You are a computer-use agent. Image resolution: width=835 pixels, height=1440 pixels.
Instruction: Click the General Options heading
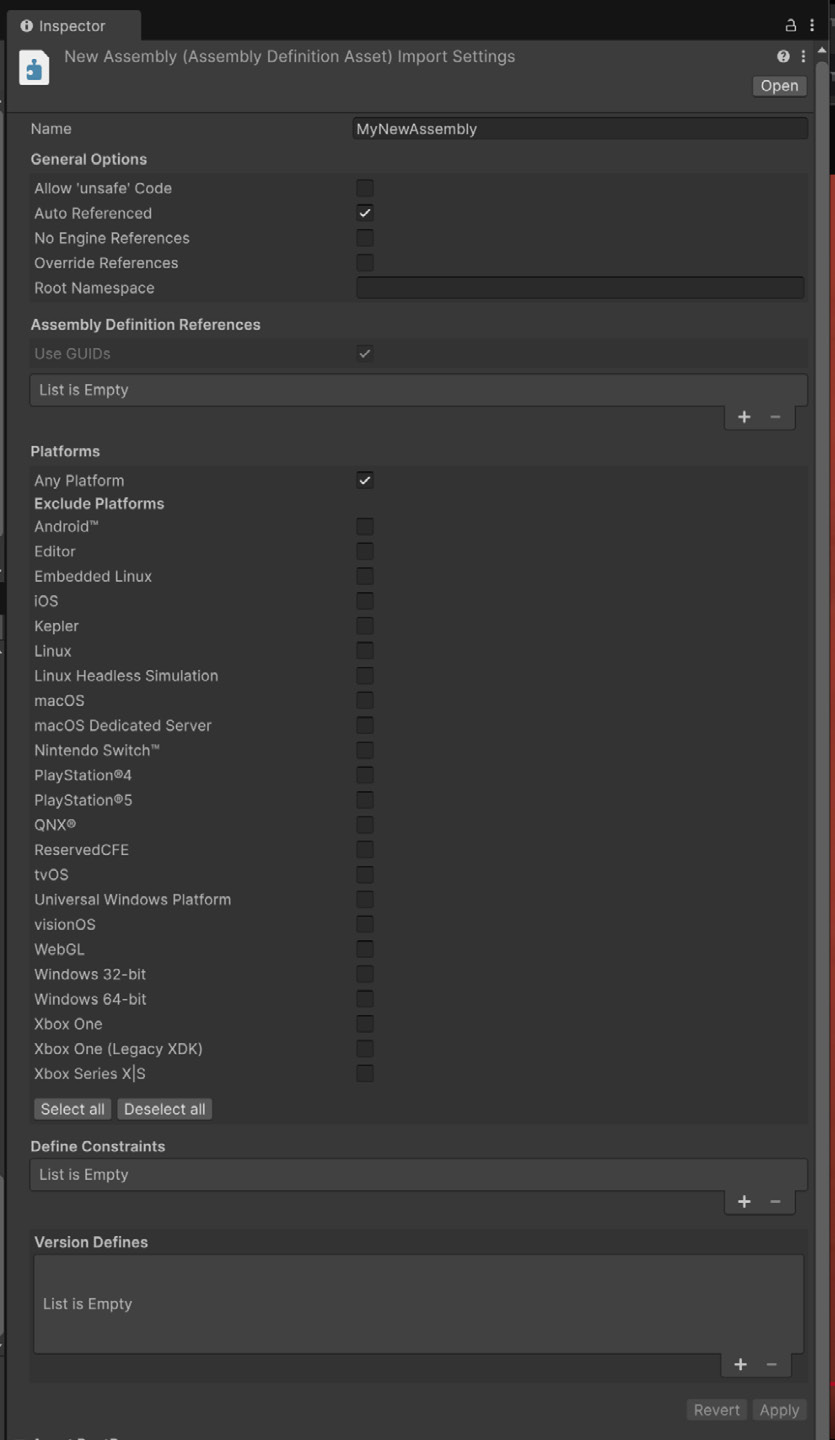click(89, 159)
